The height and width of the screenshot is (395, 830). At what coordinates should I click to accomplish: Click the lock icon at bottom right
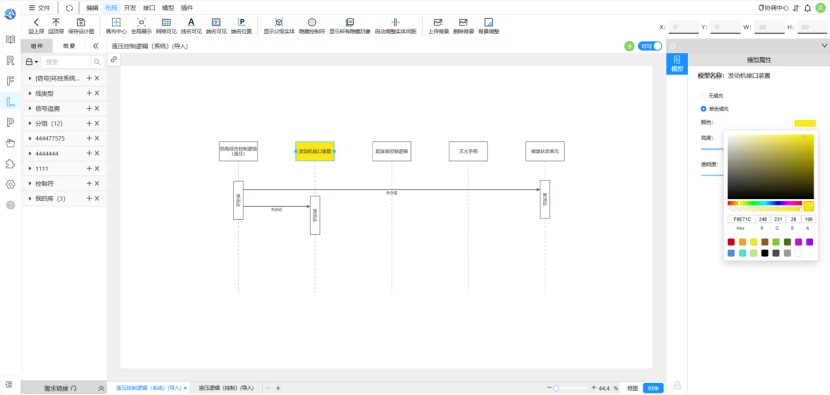click(x=676, y=385)
